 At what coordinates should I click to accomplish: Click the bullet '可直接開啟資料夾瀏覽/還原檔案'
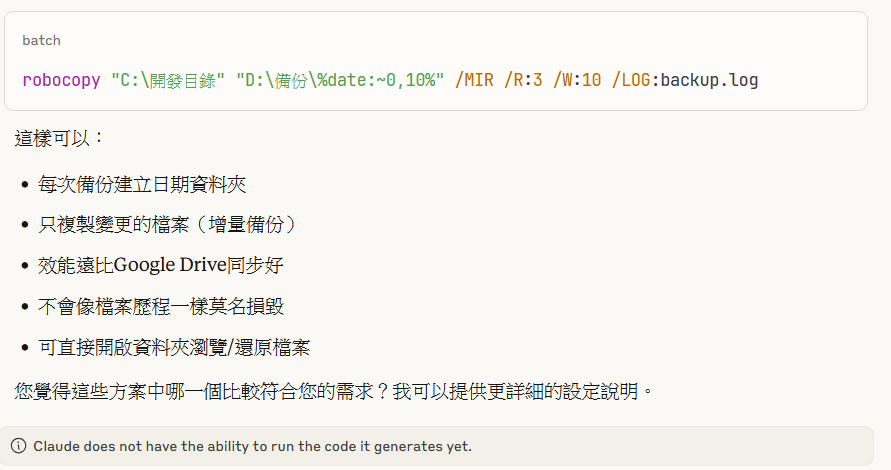174,347
